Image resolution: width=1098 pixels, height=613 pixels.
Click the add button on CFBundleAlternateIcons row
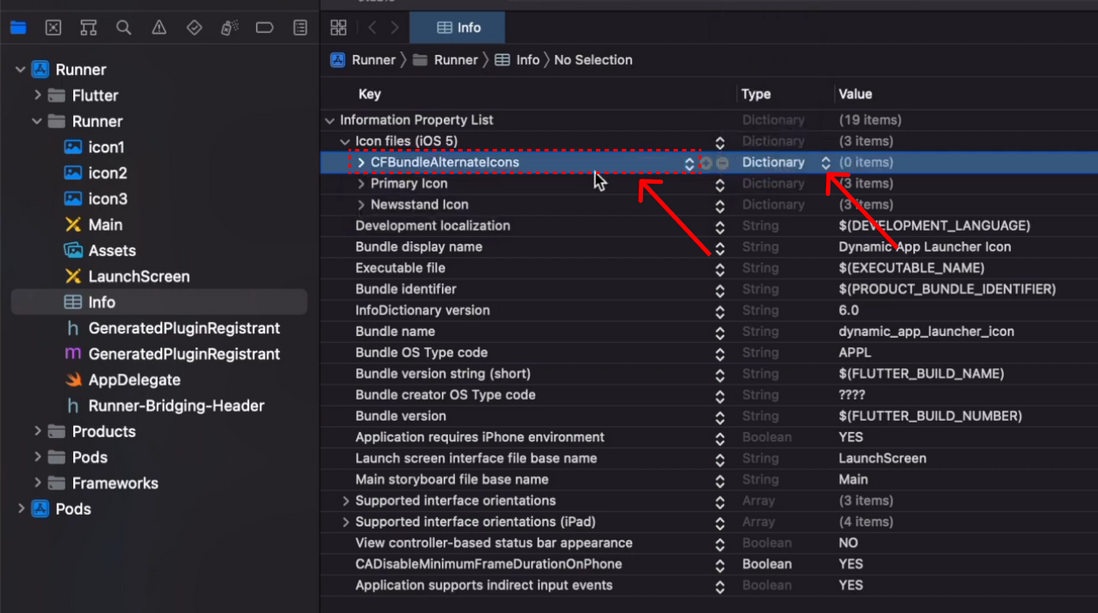(x=706, y=163)
